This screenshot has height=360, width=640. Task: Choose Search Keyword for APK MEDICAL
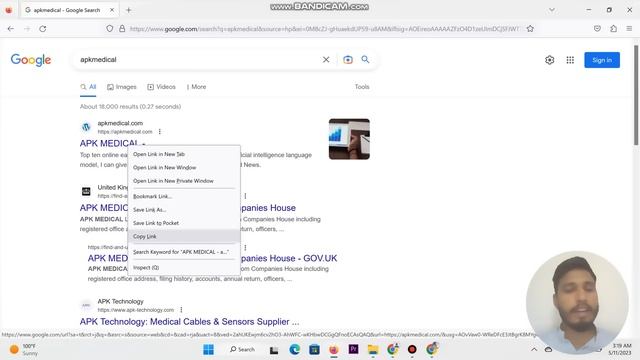(x=184, y=252)
